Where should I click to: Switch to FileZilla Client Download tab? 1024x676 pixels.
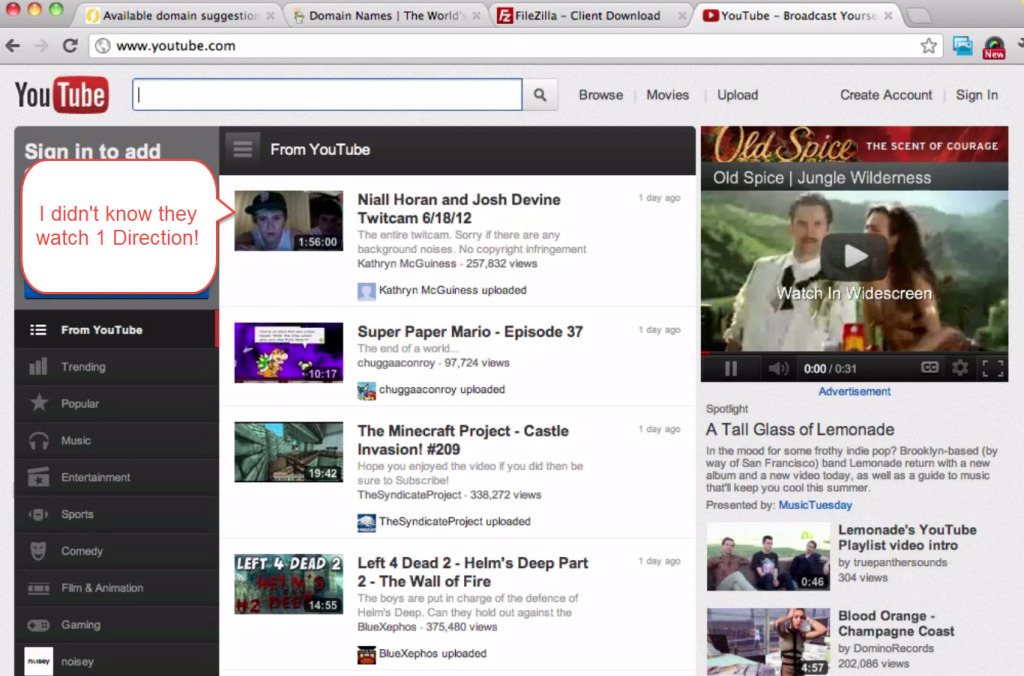tap(591, 15)
